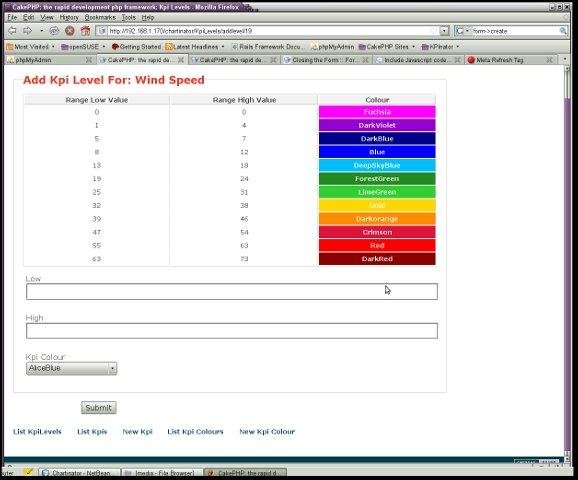578x480 pixels.
Task: Click the Colour column header
Action: pos(377,100)
